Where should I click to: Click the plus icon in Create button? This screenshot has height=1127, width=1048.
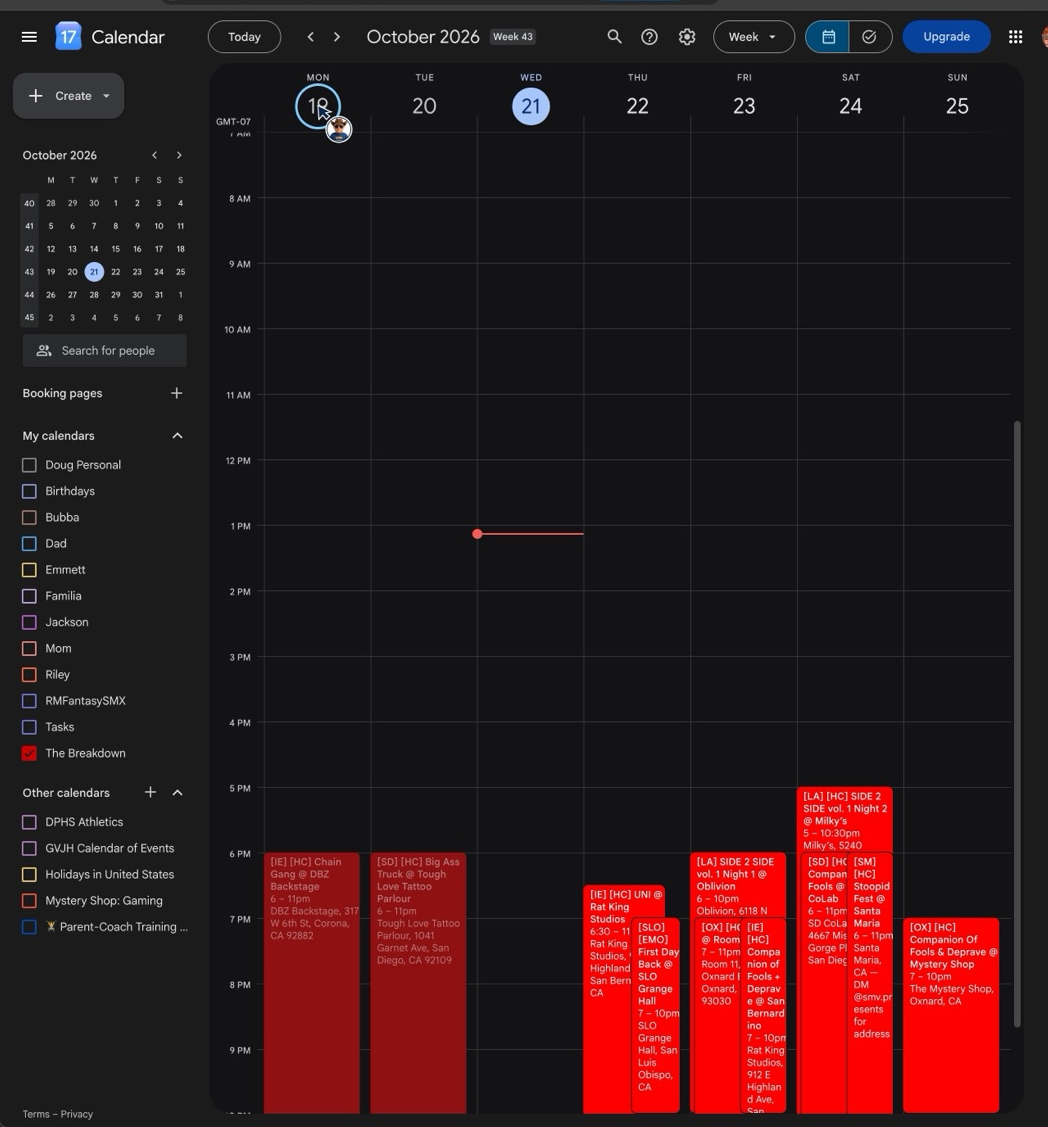(x=35, y=96)
